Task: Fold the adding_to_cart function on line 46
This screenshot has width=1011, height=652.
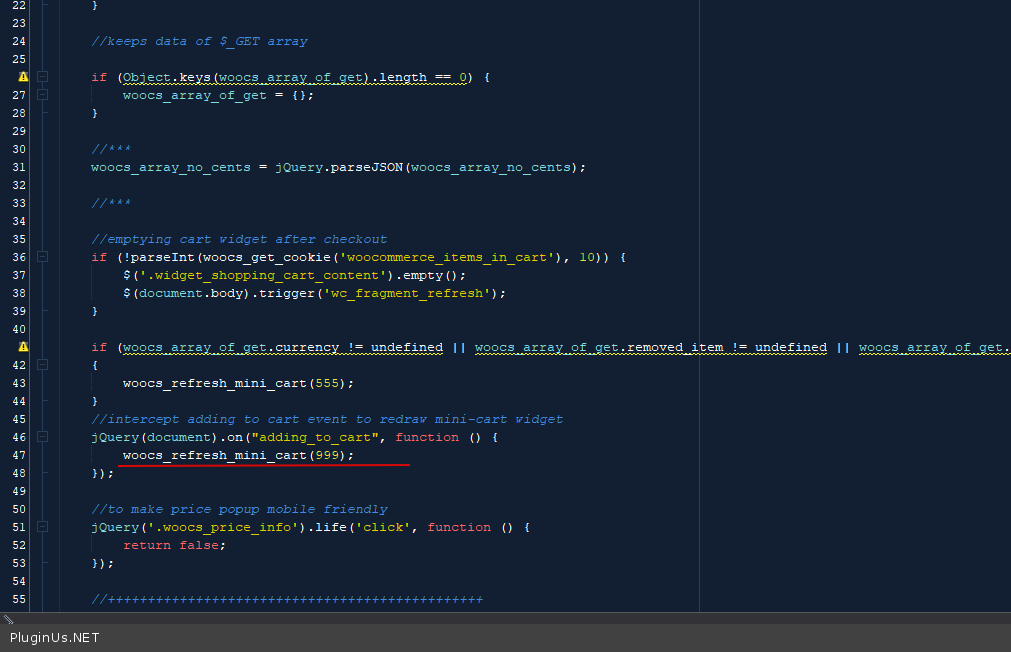Action: coord(42,437)
